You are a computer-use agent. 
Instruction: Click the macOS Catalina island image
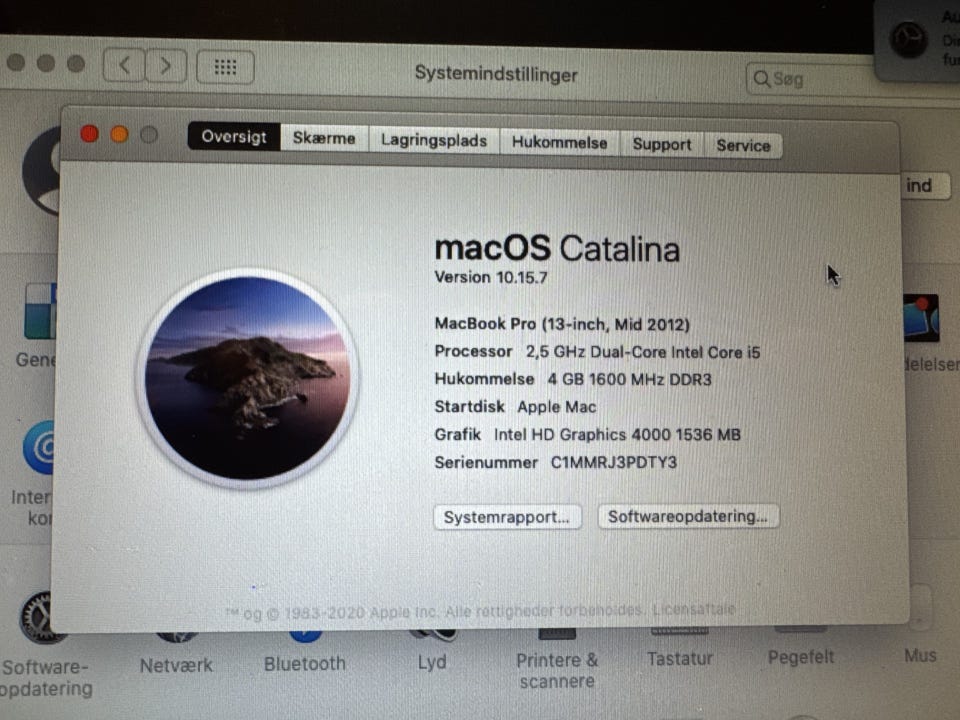coord(247,378)
